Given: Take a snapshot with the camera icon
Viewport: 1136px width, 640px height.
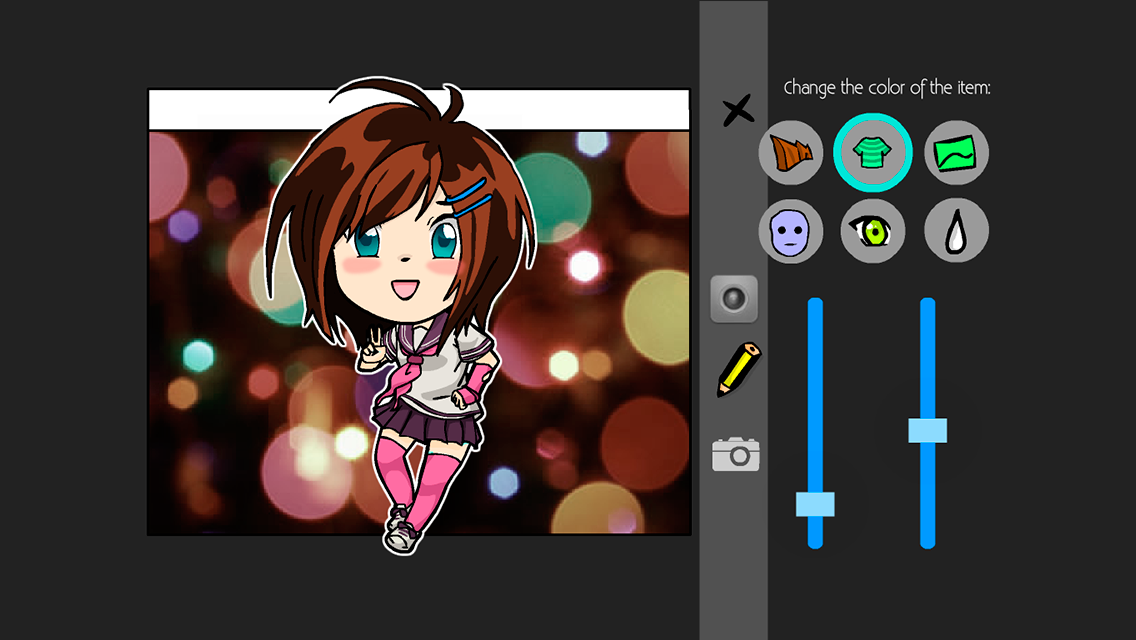Looking at the screenshot, I should coord(735,454).
